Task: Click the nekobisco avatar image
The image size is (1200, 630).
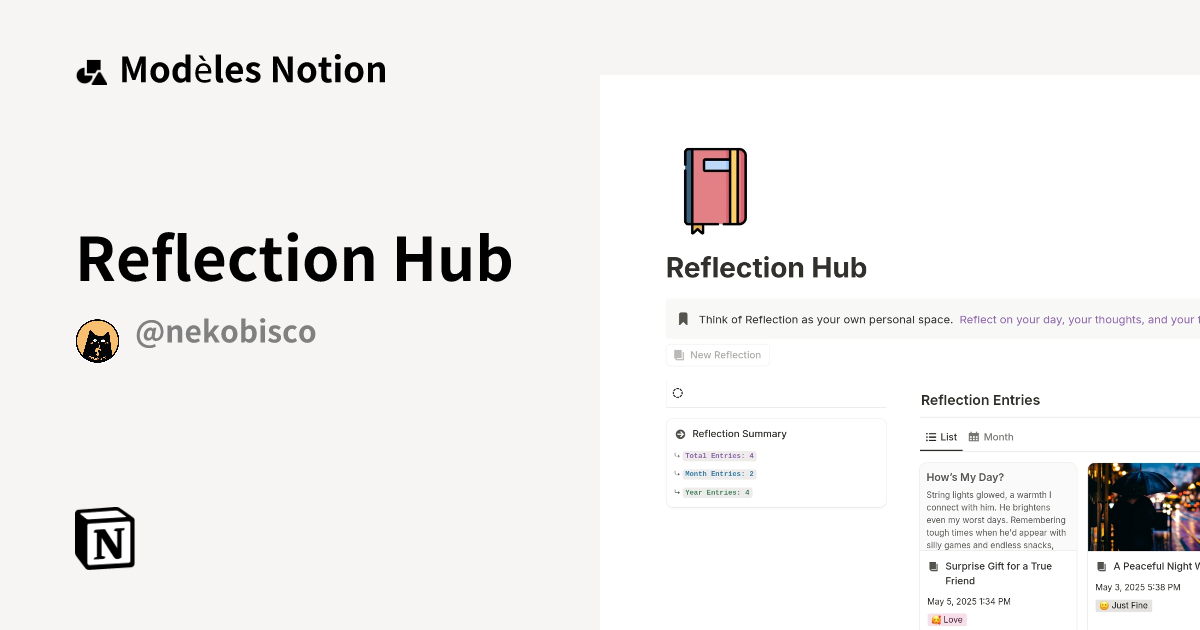Action: pos(97,340)
